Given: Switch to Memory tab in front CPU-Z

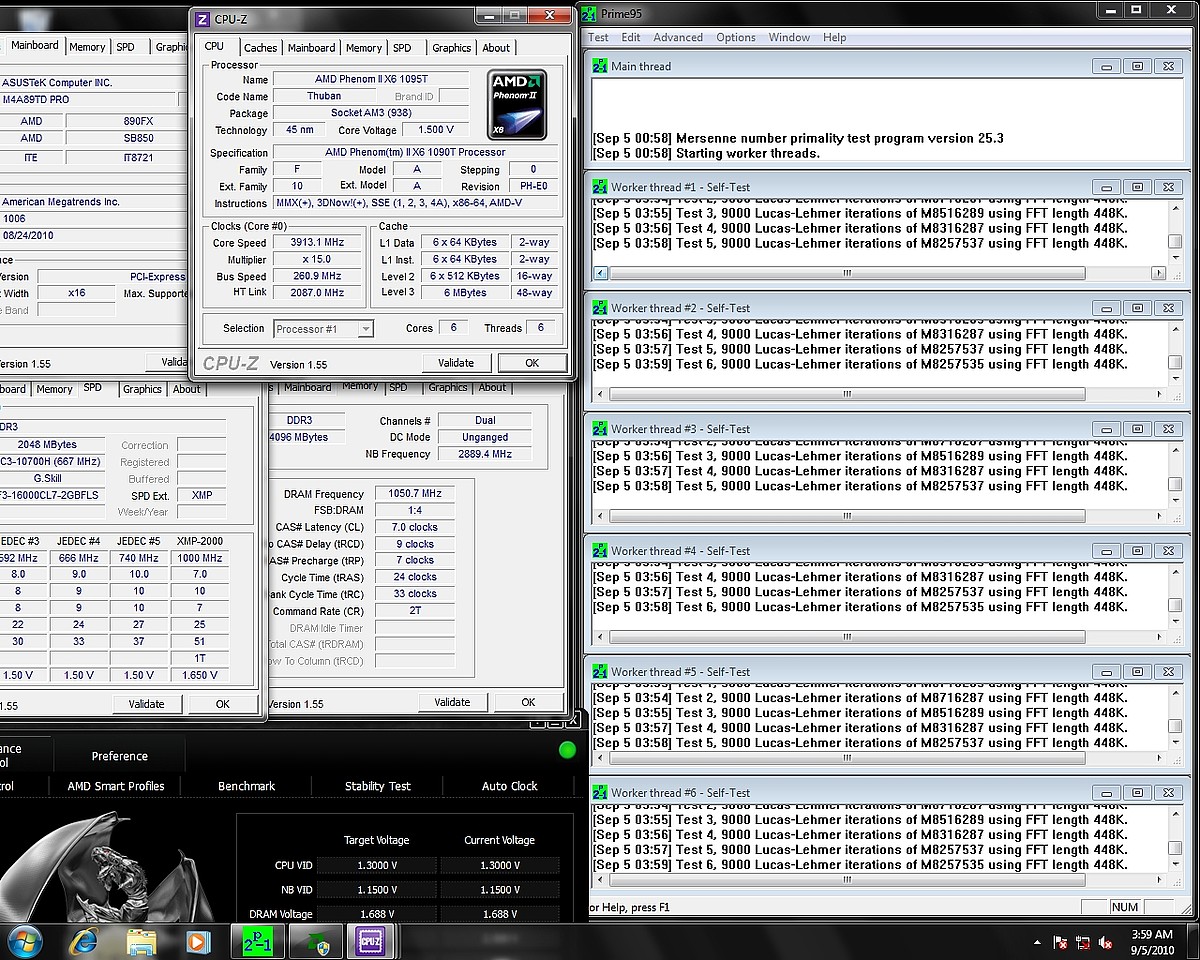Looking at the screenshot, I should (x=364, y=47).
